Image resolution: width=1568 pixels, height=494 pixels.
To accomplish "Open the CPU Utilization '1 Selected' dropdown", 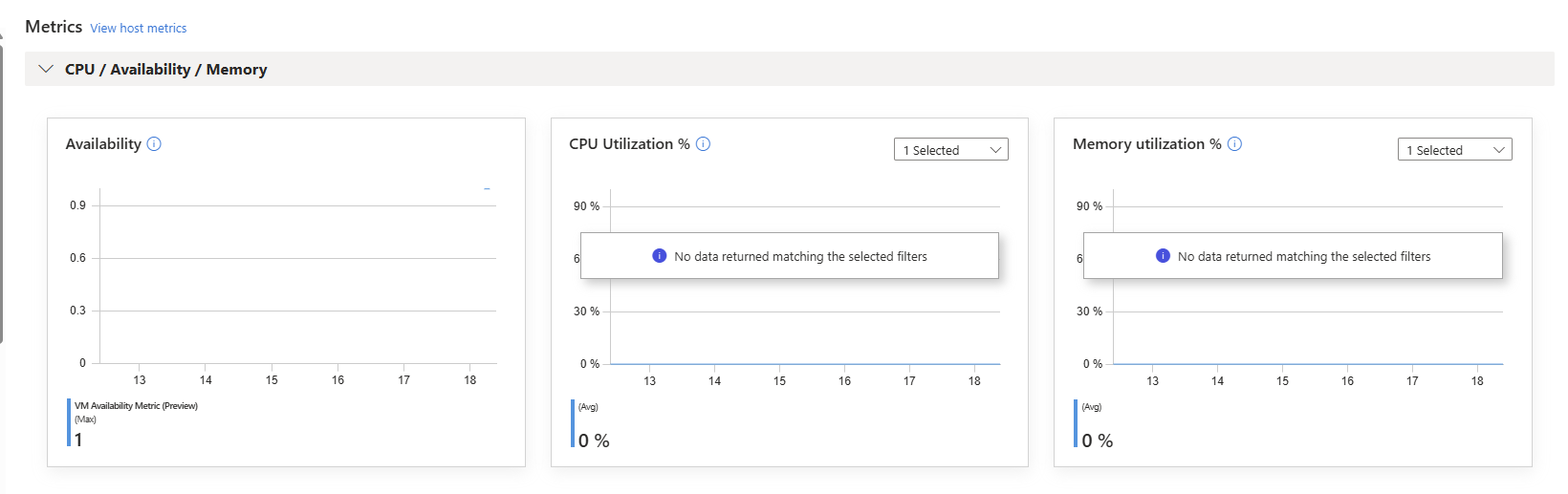I will click(950, 150).
